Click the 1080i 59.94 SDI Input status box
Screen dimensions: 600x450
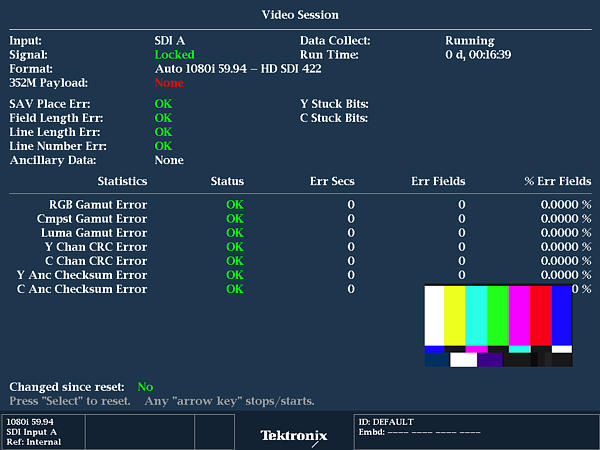click(43, 431)
